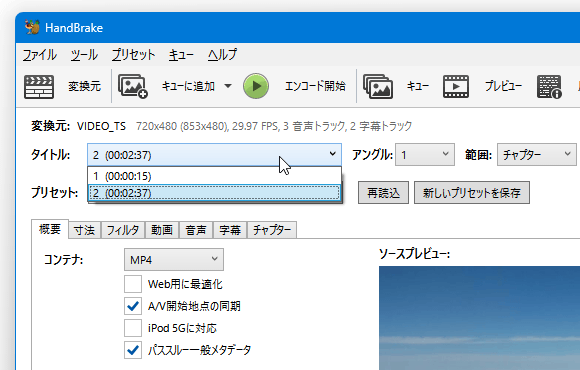Switch to the 寸法 tab
This screenshot has height=370, width=580.
click(x=84, y=230)
